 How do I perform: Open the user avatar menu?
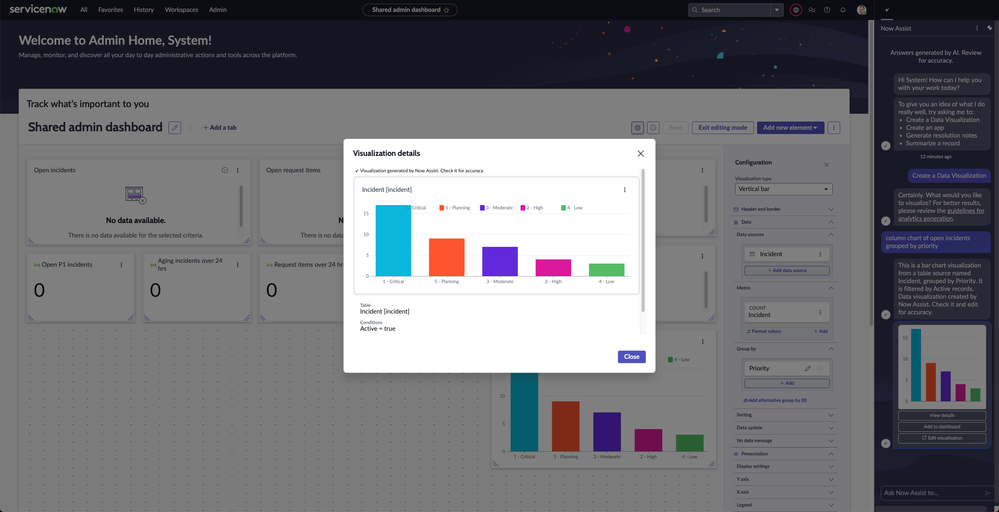[861, 10]
